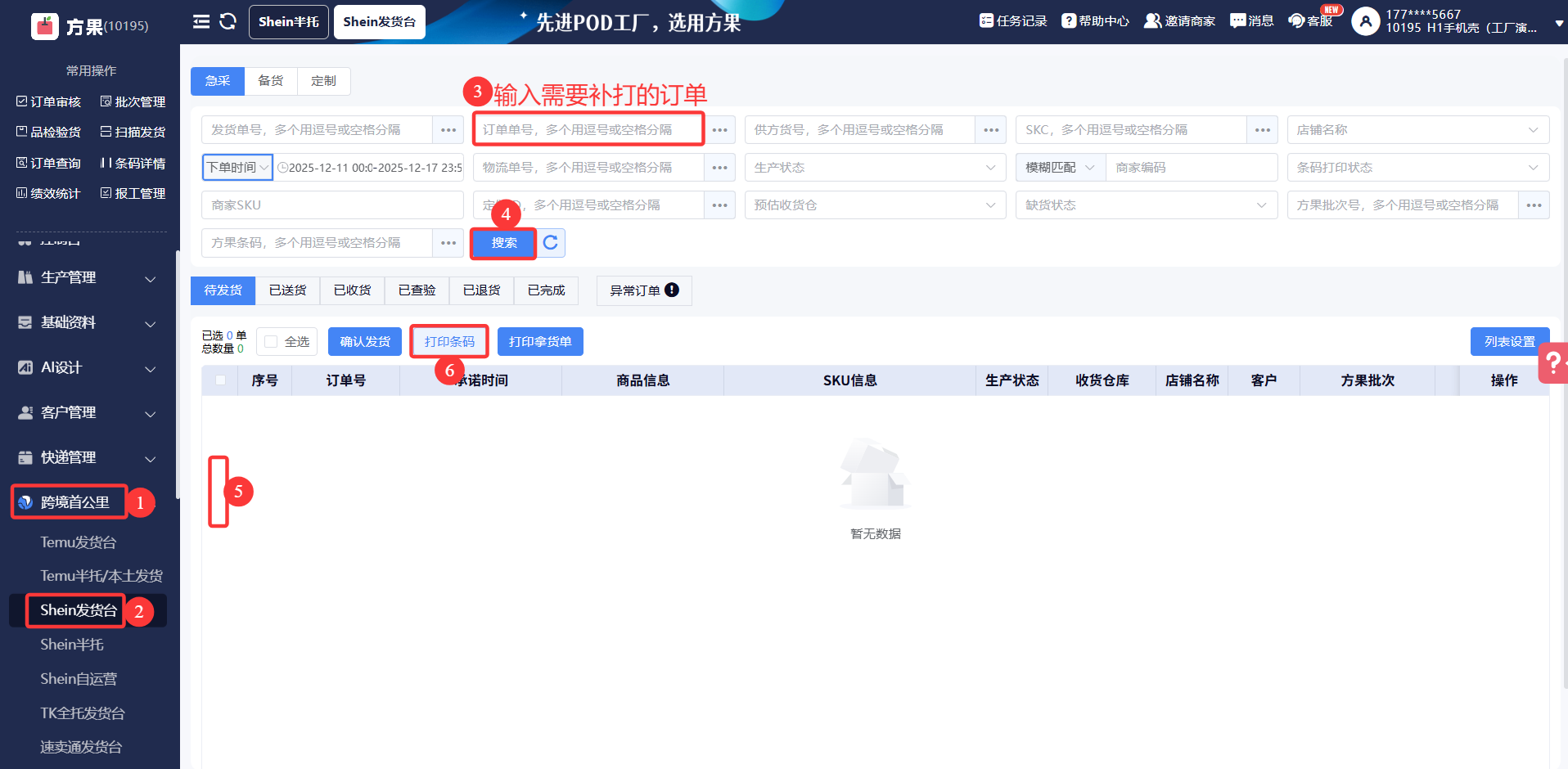The image size is (1568, 769).
Task: Open the 缺货状态 dropdown
Action: (1147, 205)
